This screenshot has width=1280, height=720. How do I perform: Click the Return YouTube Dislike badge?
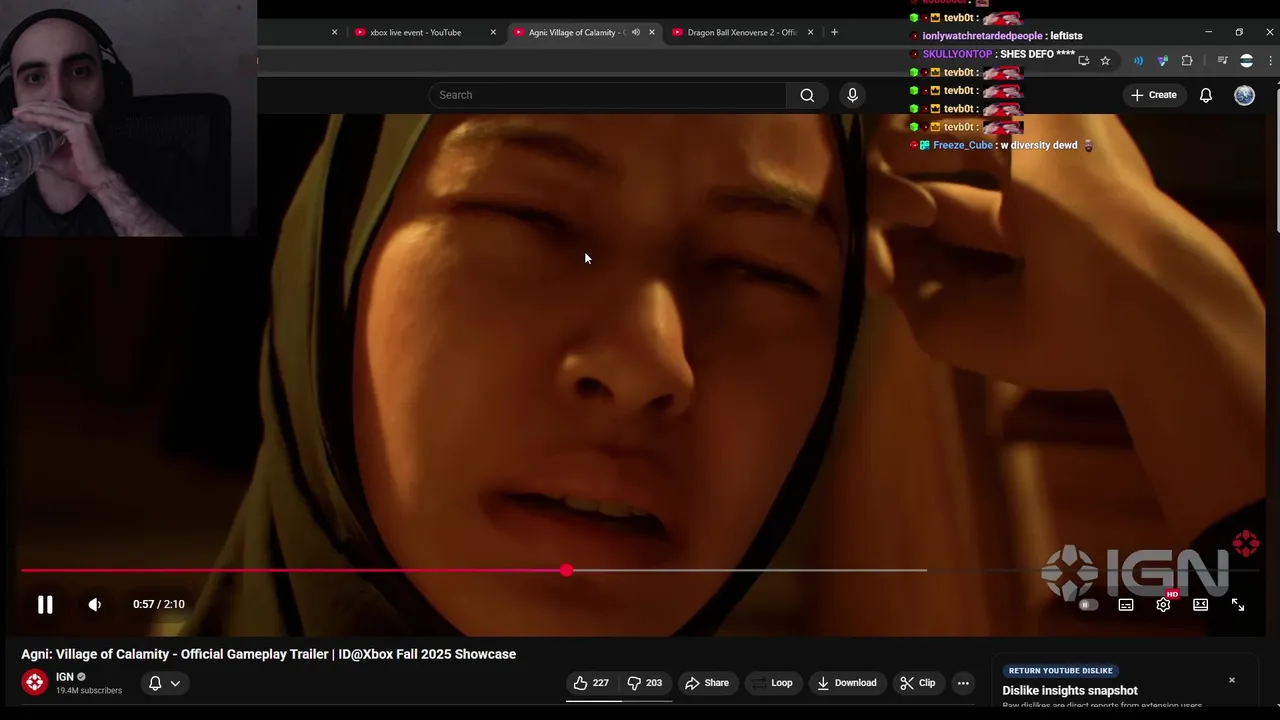[x=1060, y=671]
